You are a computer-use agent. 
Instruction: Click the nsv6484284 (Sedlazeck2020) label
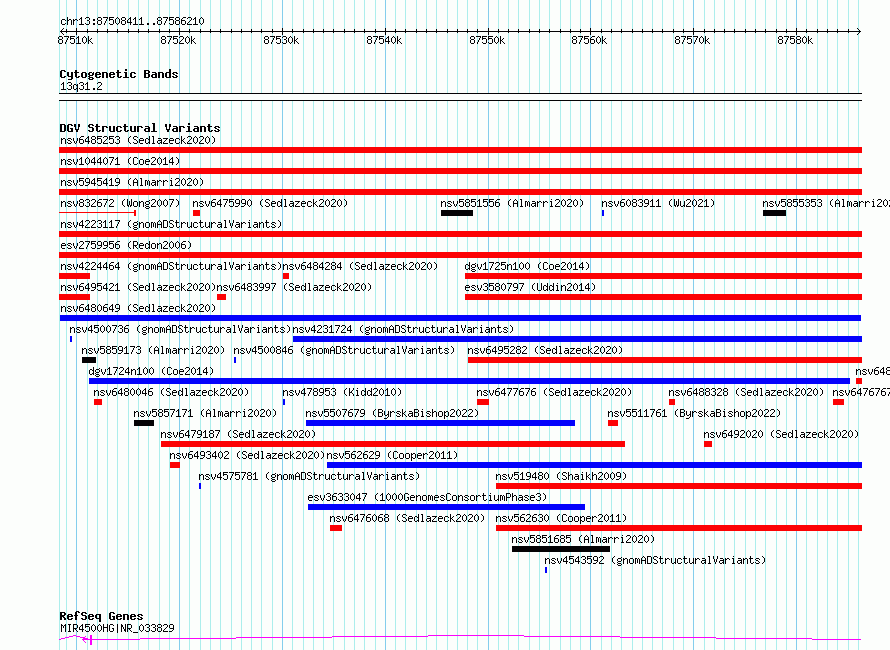360,266
